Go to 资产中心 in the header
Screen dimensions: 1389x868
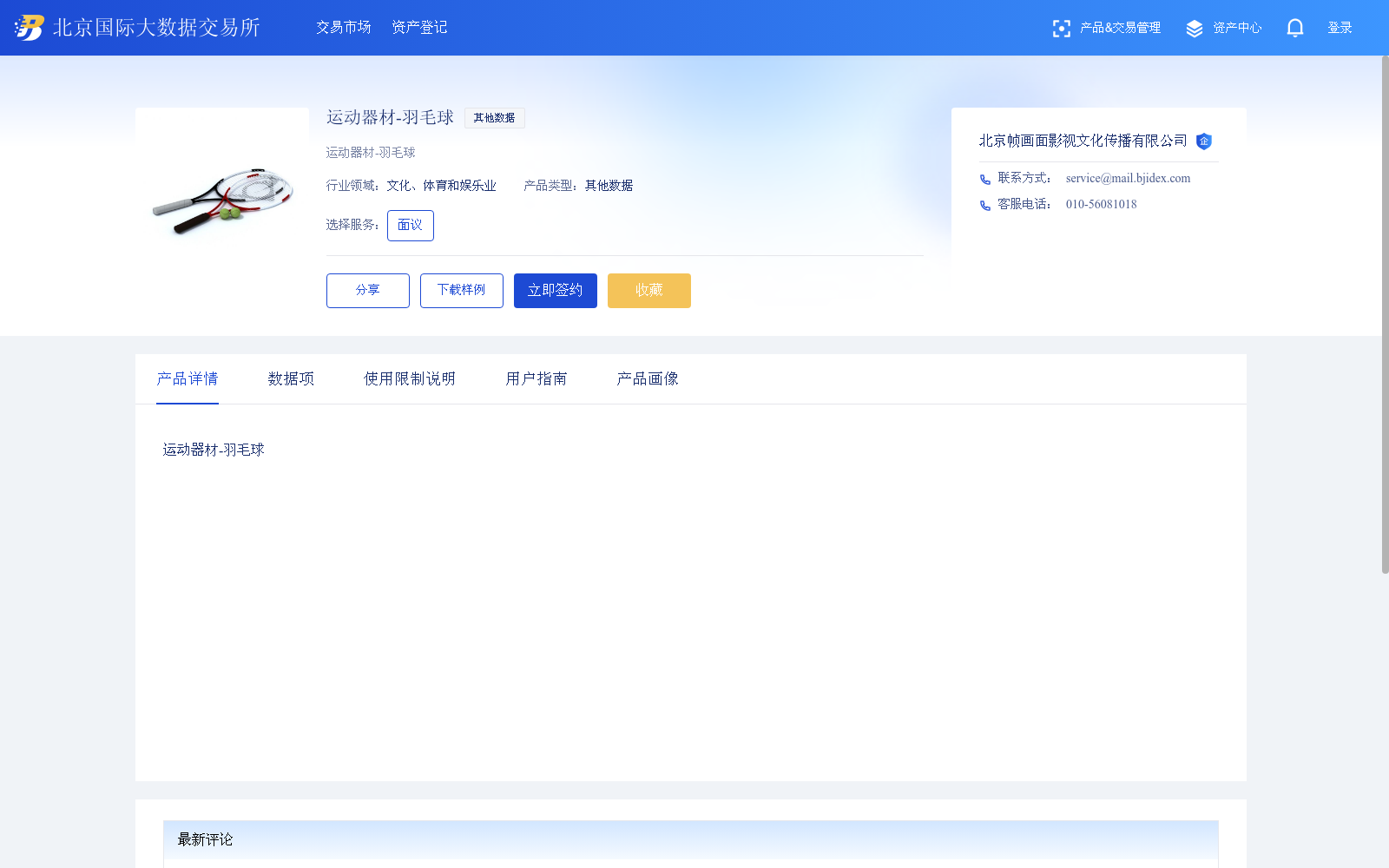pos(1237,28)
